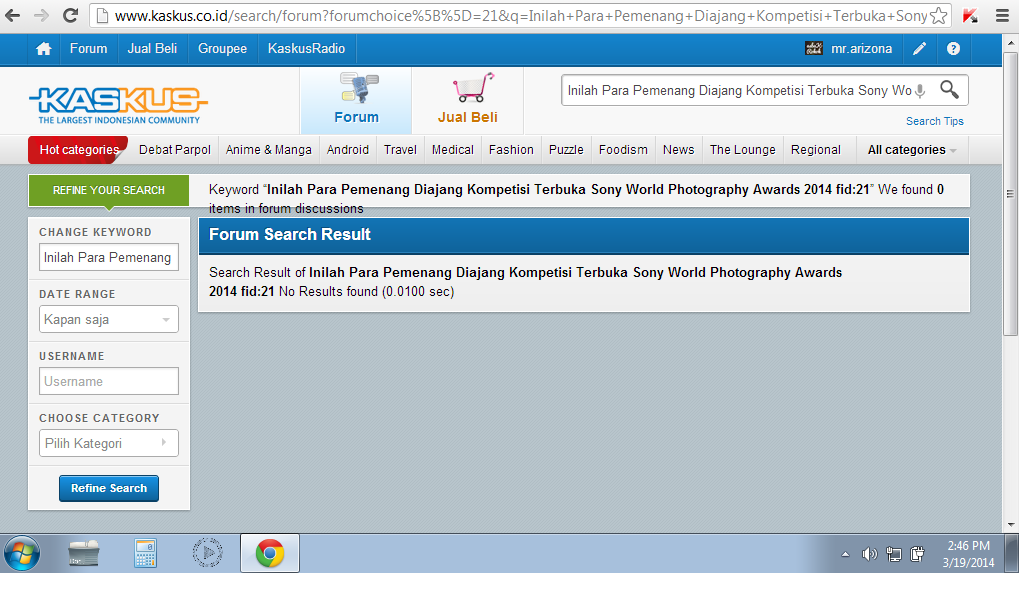1024x600 pixels.
Task: Open the Chrome menu hamburger icon
Action: click(1002, 16)
